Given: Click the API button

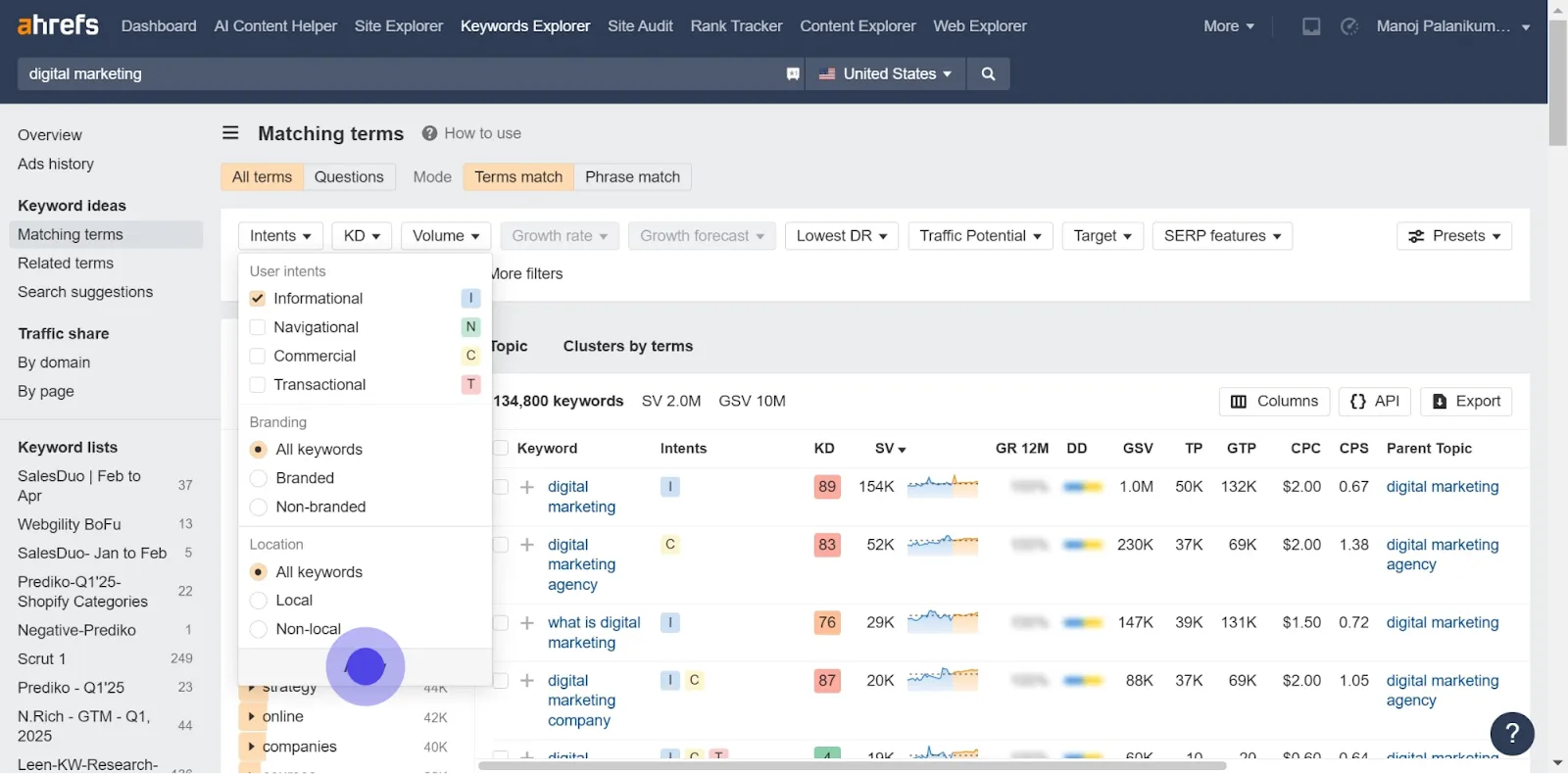Looking at the screenshot, I should [1375, 402].
